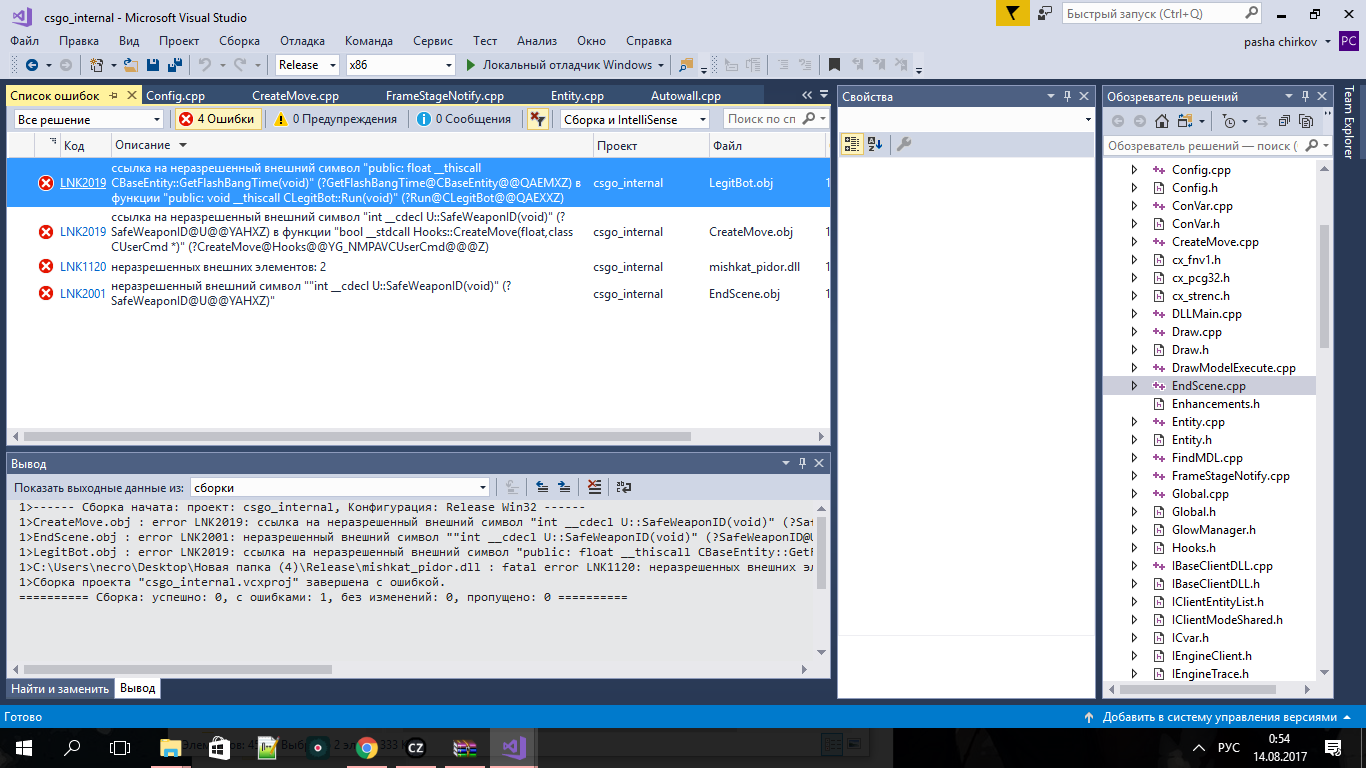The height and width of the screenshot is (768, 1366).
Task: Sort properties alphabetically with the A-Z icon
Action: coord(875,144)
